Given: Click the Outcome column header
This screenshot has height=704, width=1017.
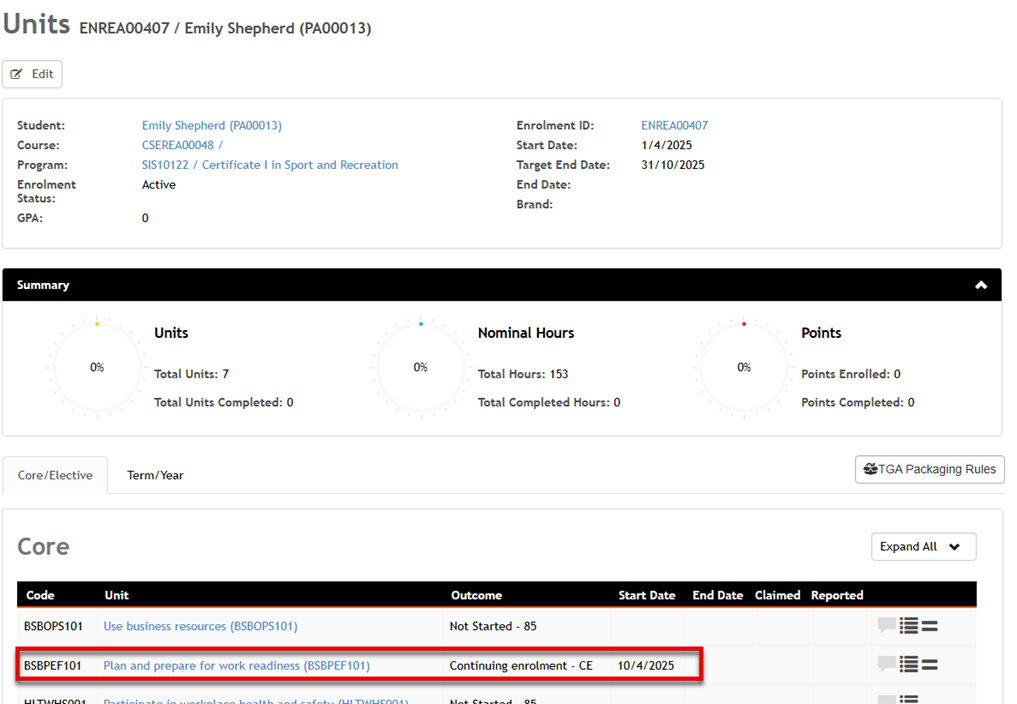Looking at the screenshot, I should point(477,595).
